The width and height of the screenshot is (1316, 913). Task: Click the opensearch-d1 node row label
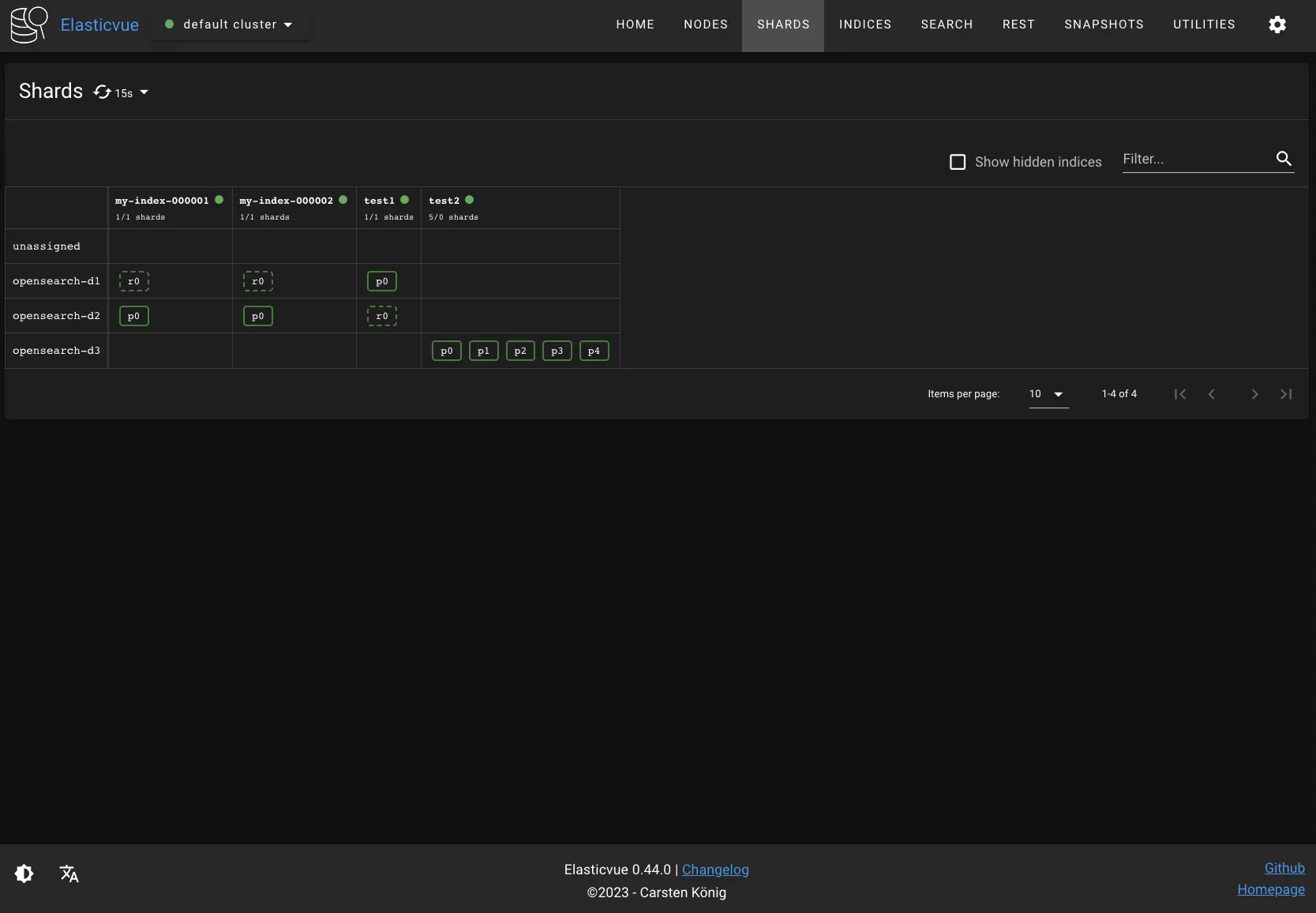click(x=56, y=281)
